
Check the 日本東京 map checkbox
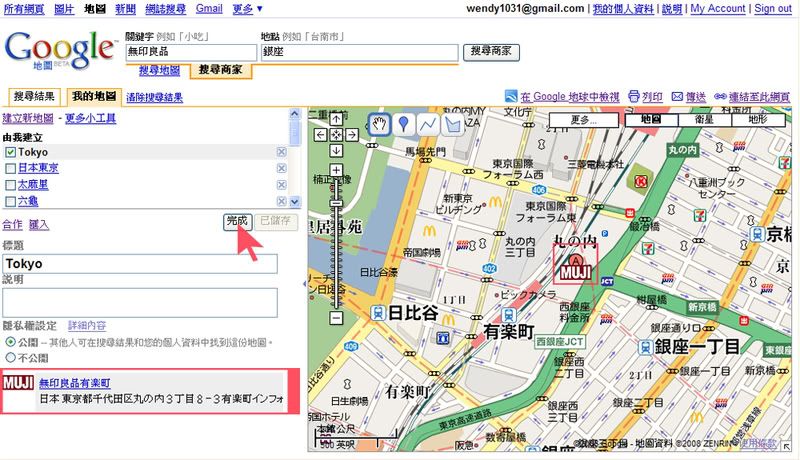10,168
